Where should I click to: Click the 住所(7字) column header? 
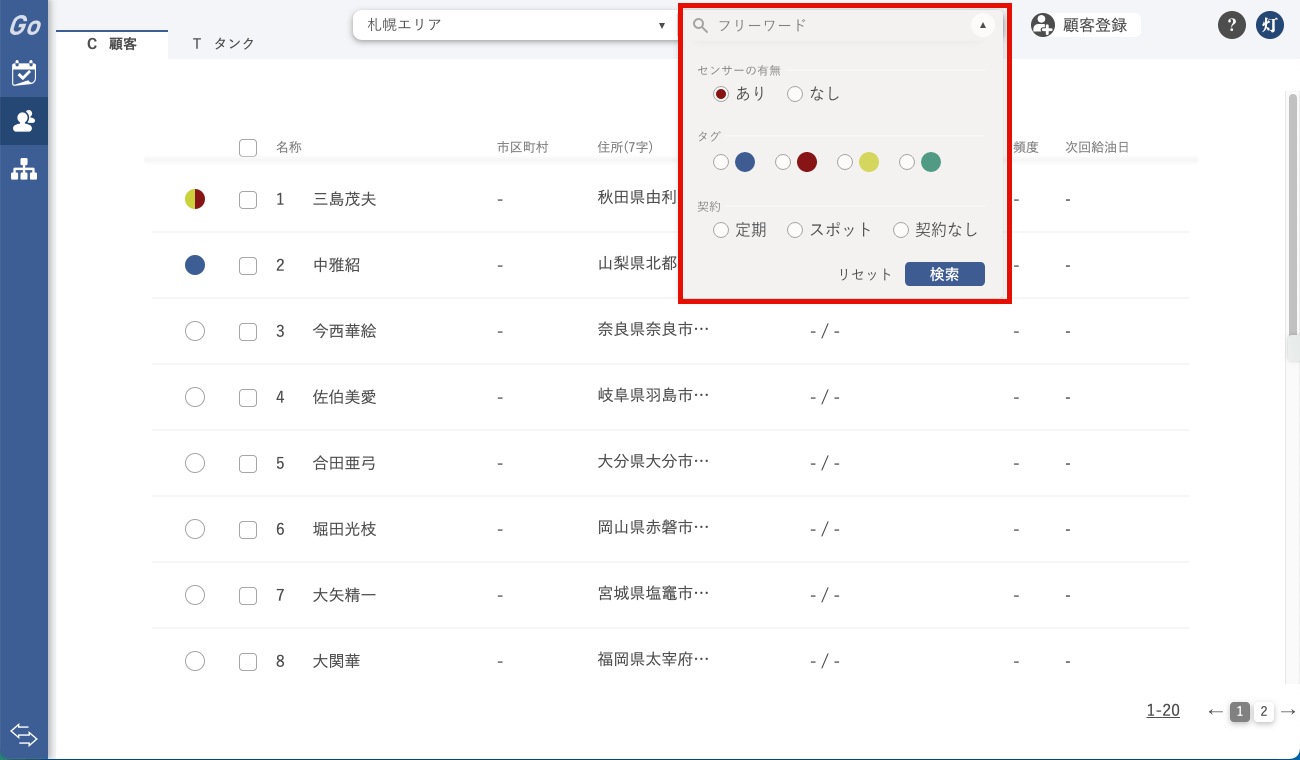[625, 147]
